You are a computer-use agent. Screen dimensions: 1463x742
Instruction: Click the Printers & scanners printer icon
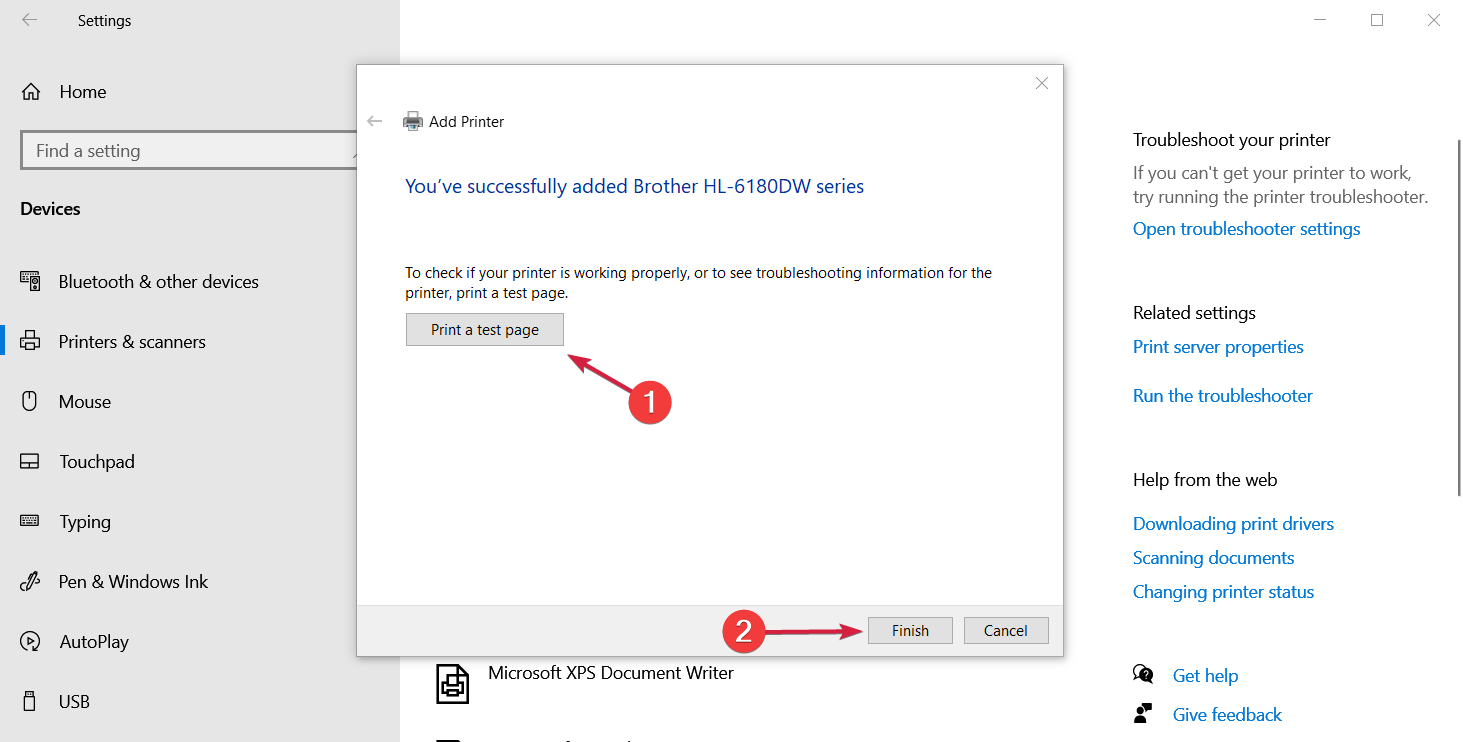click(x=31, y=342)
